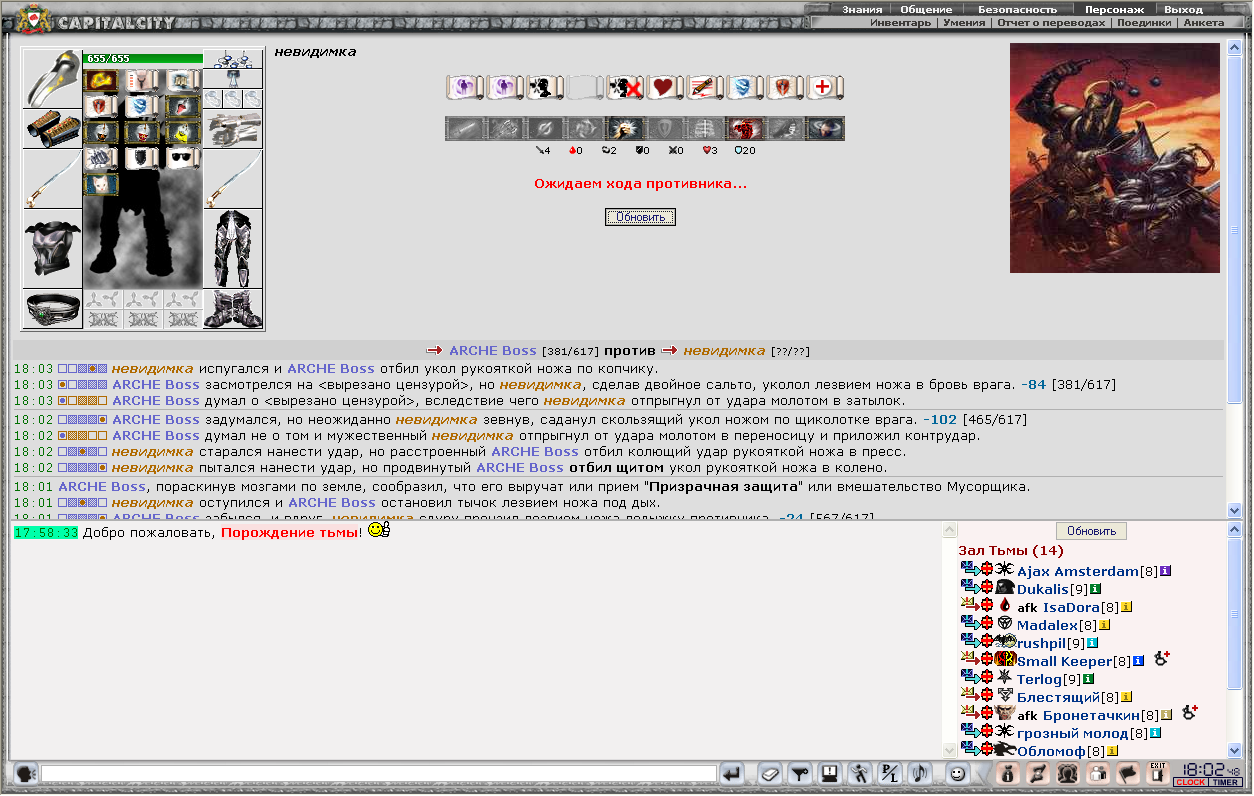Activate the glowing head combat technique
The height and width of the screenshot is (796, 1254).
click(625, 128)
